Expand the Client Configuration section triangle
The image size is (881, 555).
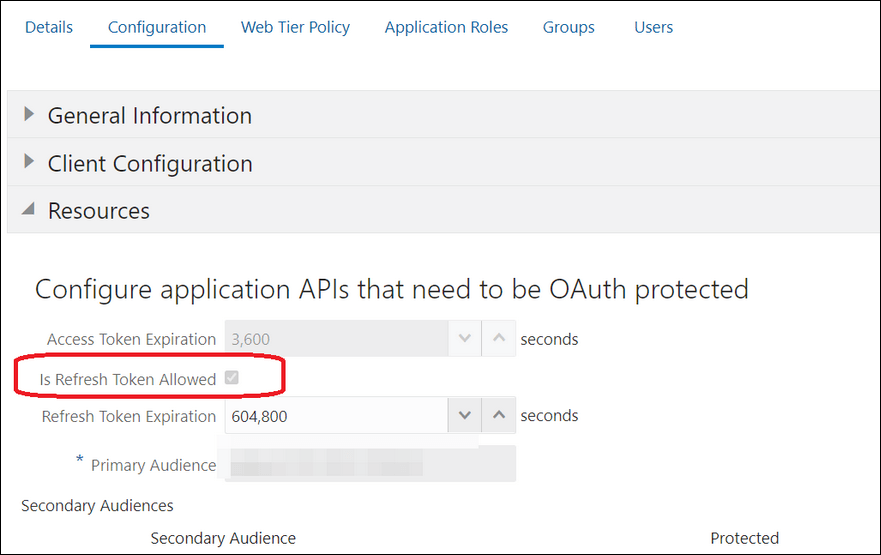tap(29, 162)
